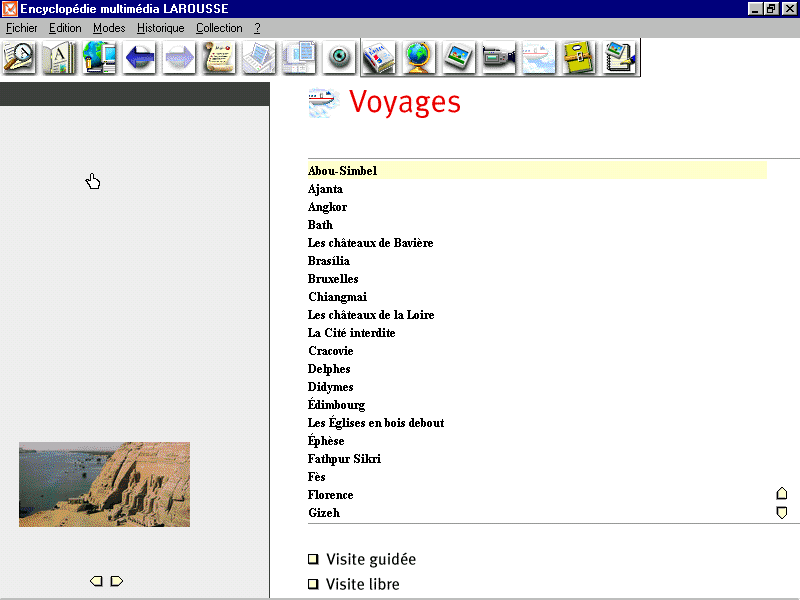Open La Cité interdite entry

(352, 333)
